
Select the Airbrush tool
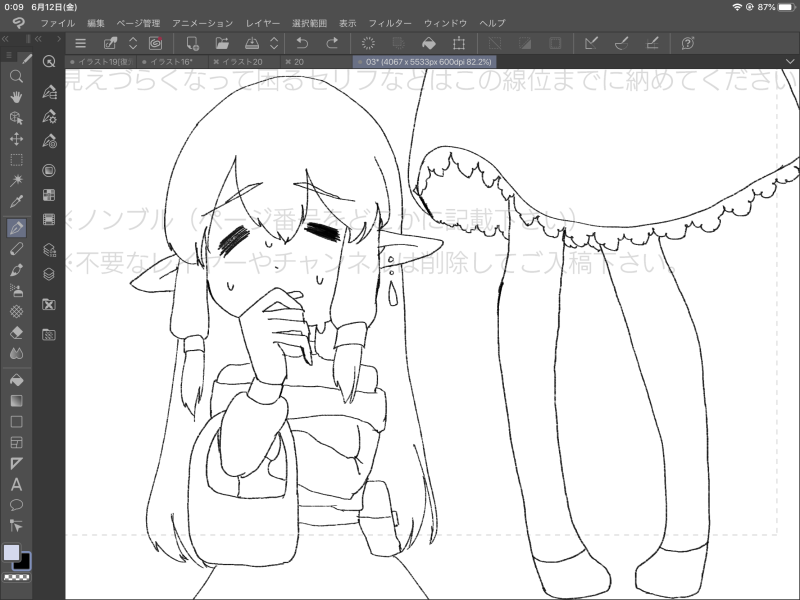click(x=16, y=290)
